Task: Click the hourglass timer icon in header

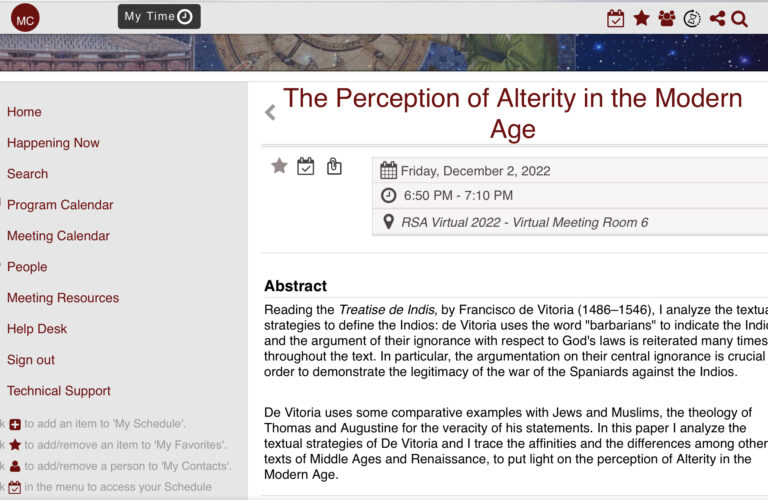Action: pyautogui.click(x=692, y=18)
